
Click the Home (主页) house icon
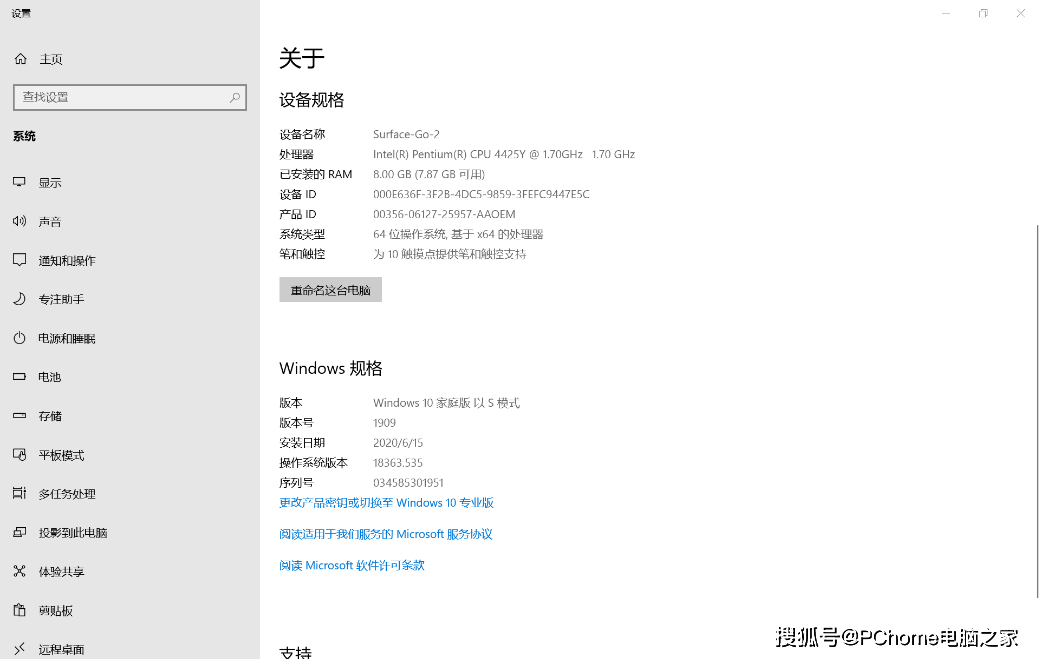pos(20,59)
